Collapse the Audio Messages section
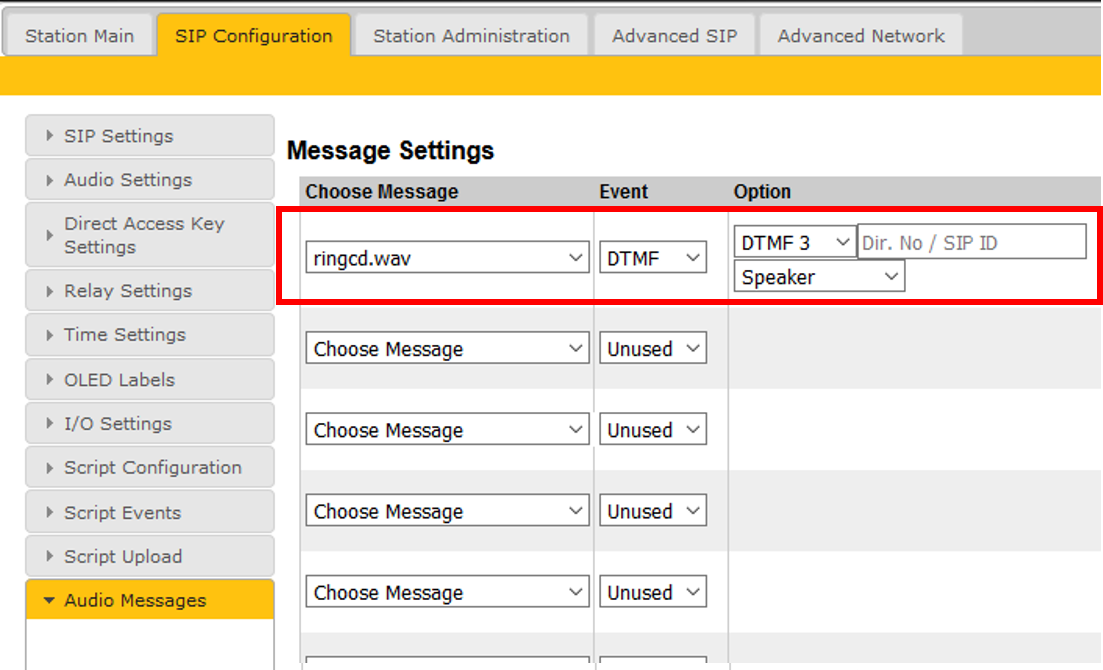Screen dimensions: 1103x670 coord(149,601)
